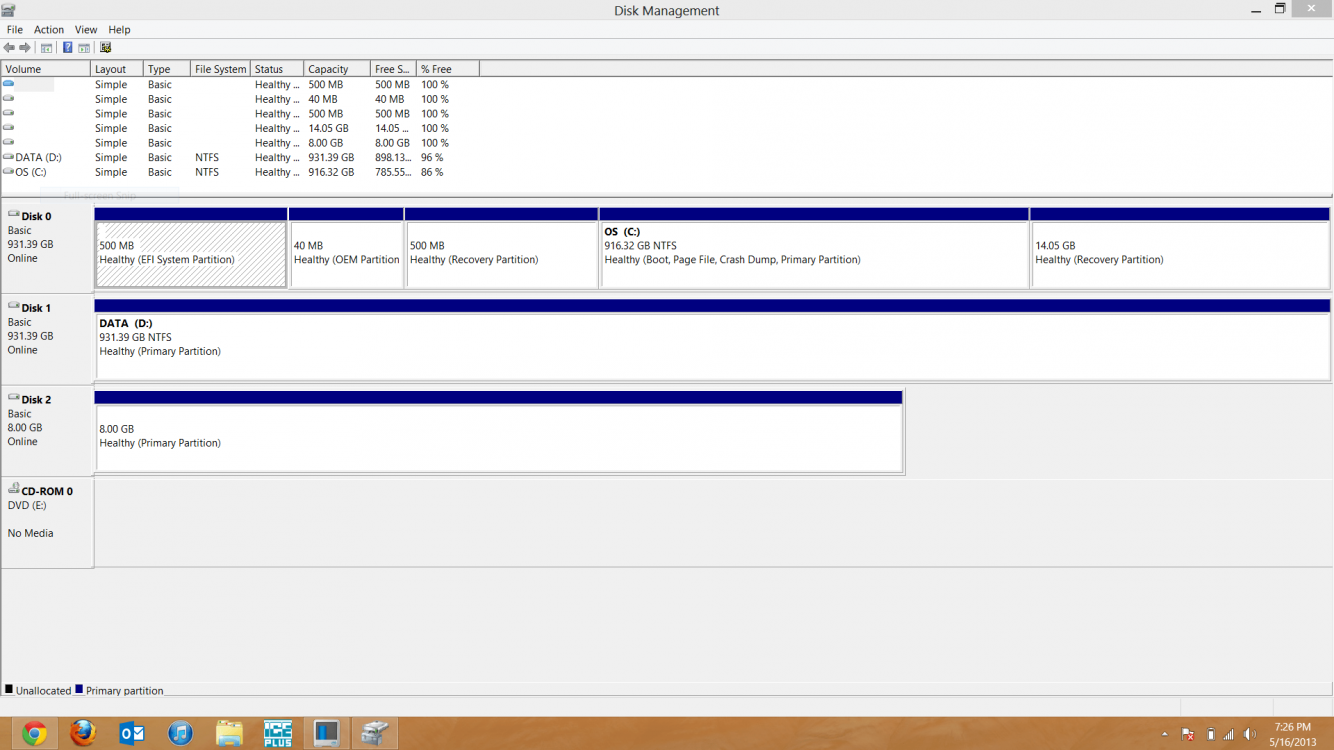This screenshot has height=750, width=1334.
Task: Open Help via the blue question-mark icon
Action: tap(67, 48)
